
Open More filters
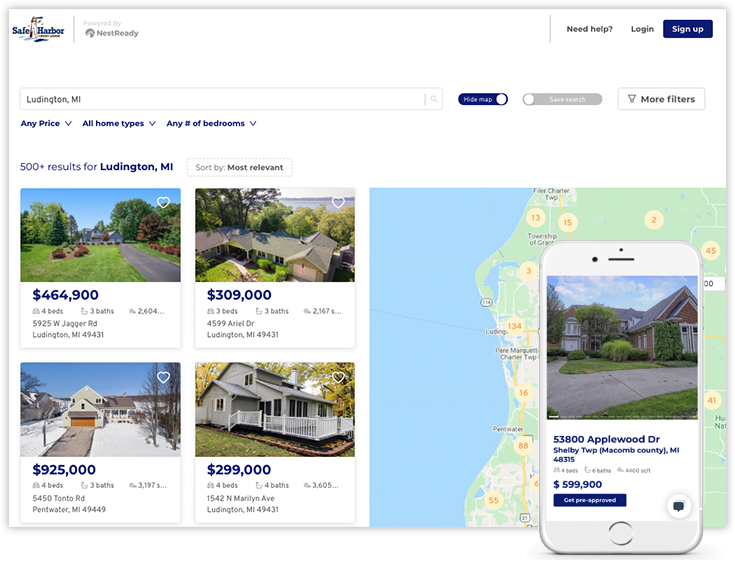661,99
